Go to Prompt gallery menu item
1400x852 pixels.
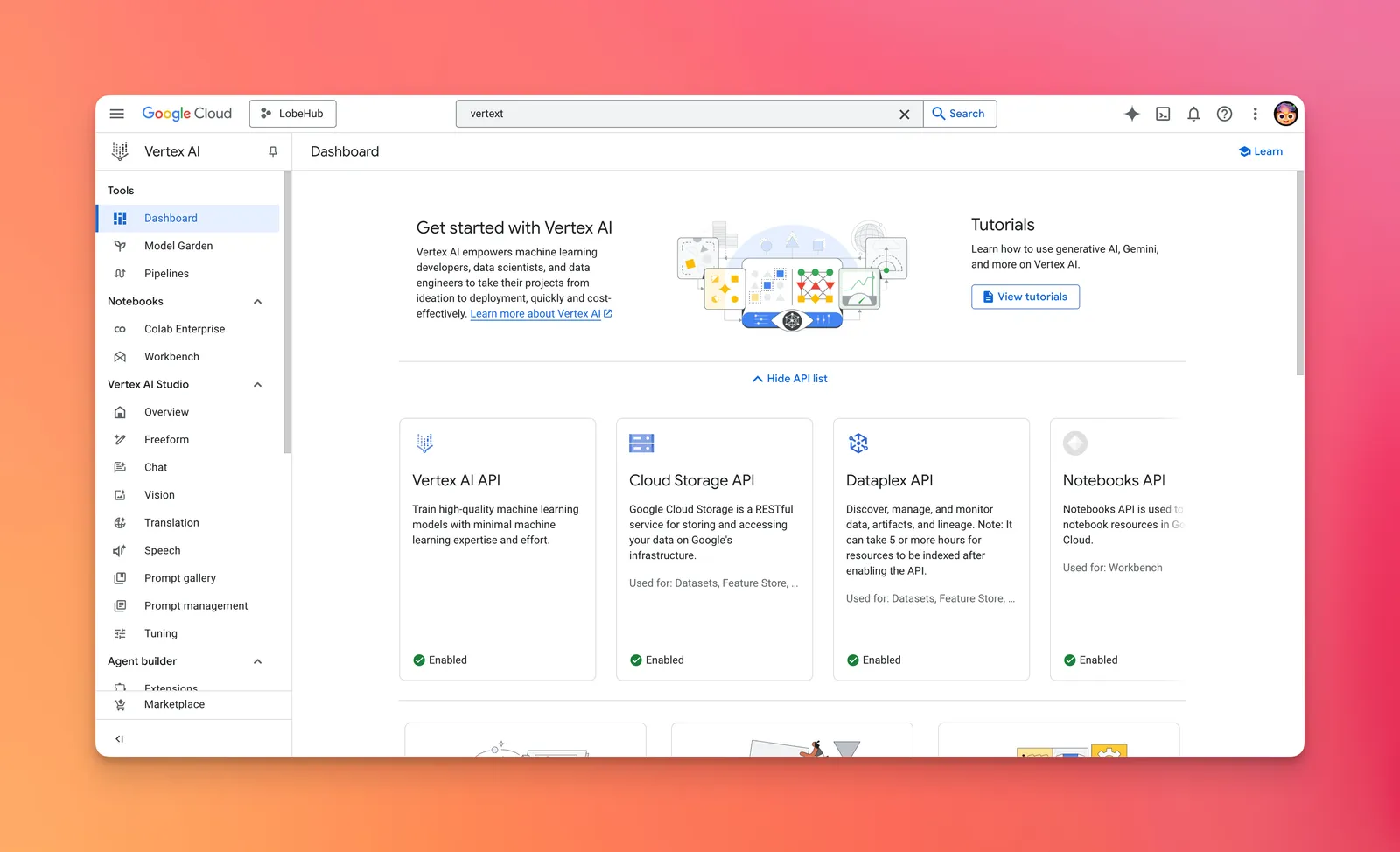(179, 578)
